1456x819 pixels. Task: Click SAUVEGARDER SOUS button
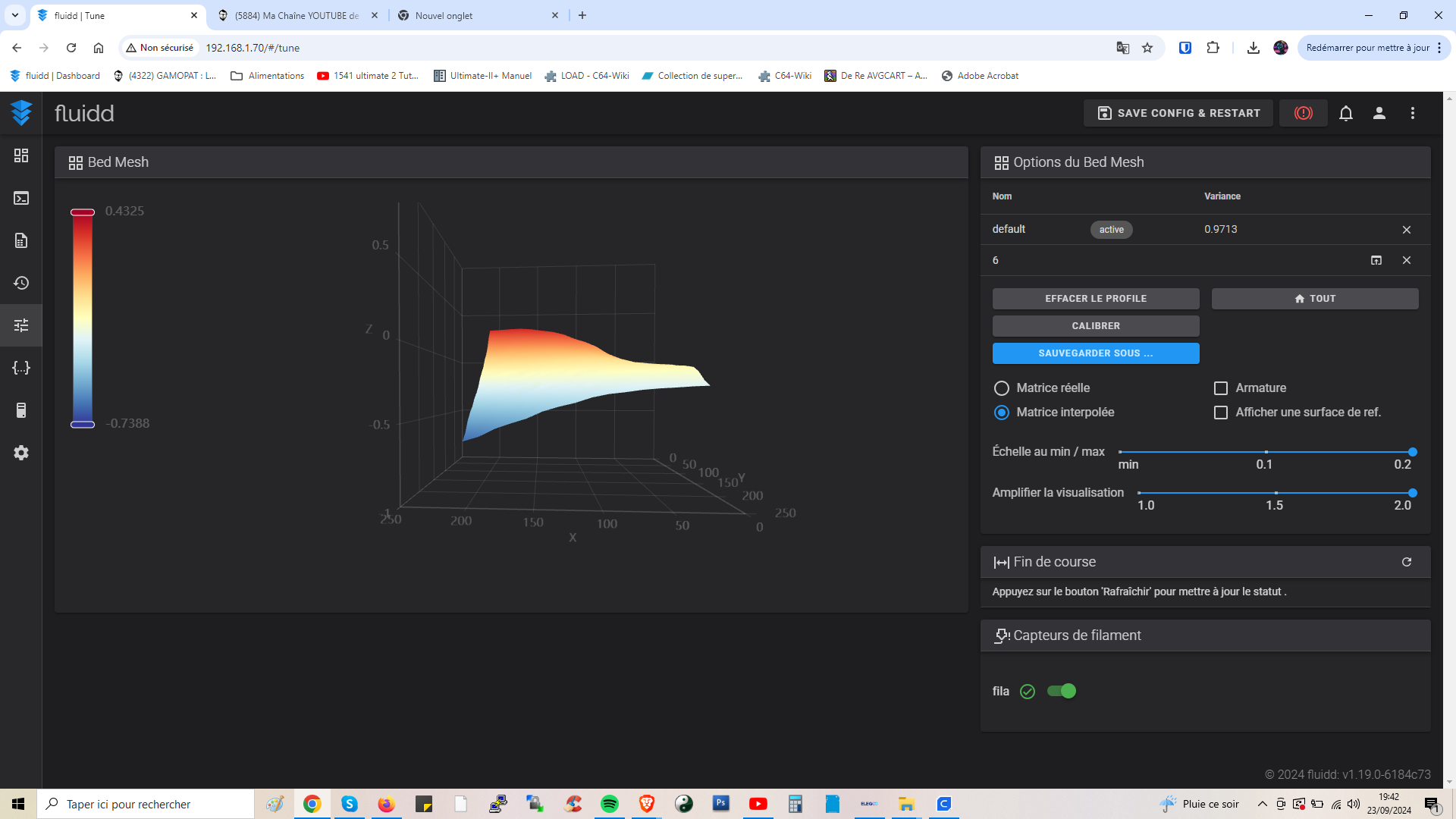tap(1095, 353)
